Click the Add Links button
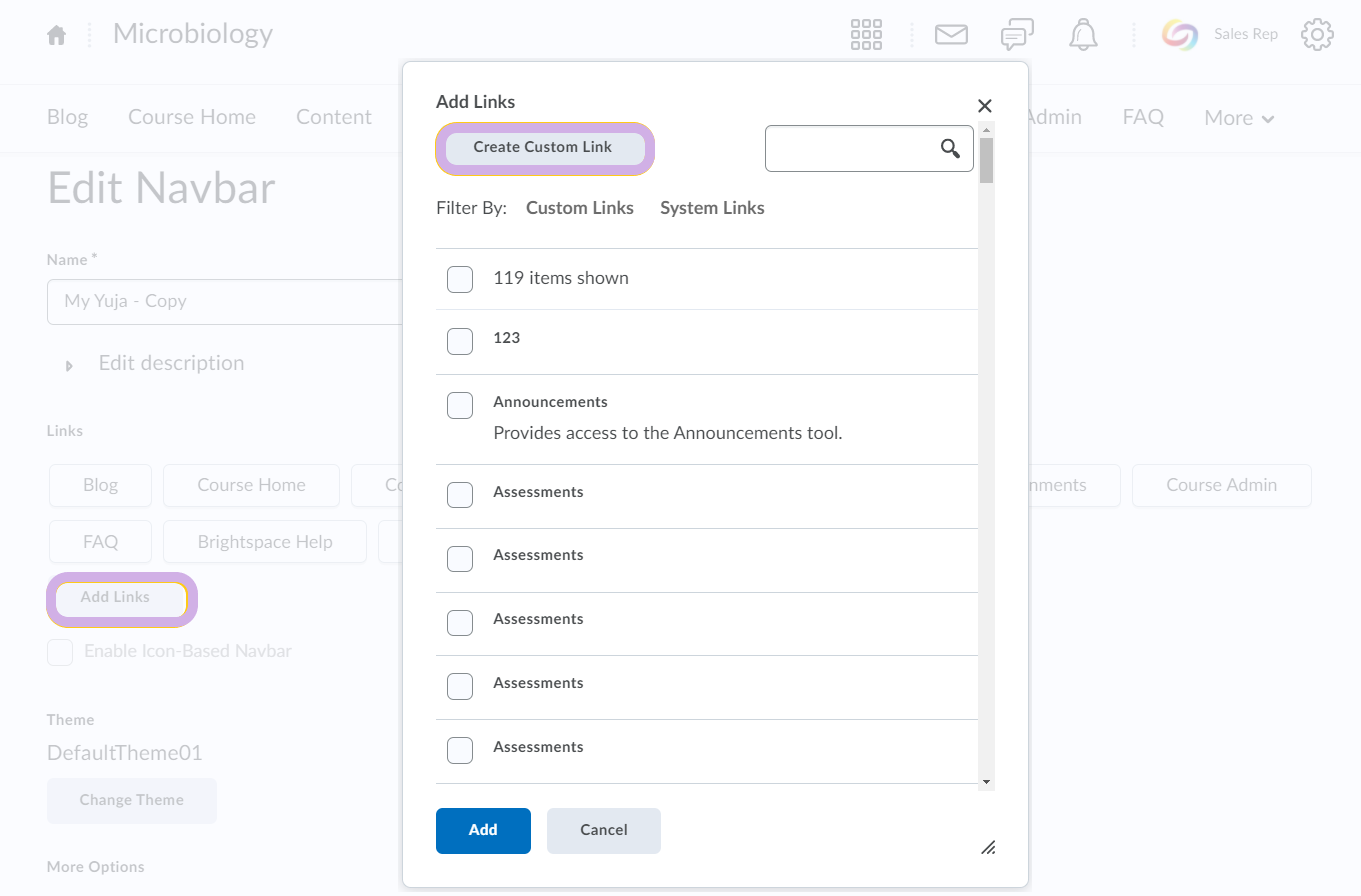The image size is (1361, 896). click(122, 598)
